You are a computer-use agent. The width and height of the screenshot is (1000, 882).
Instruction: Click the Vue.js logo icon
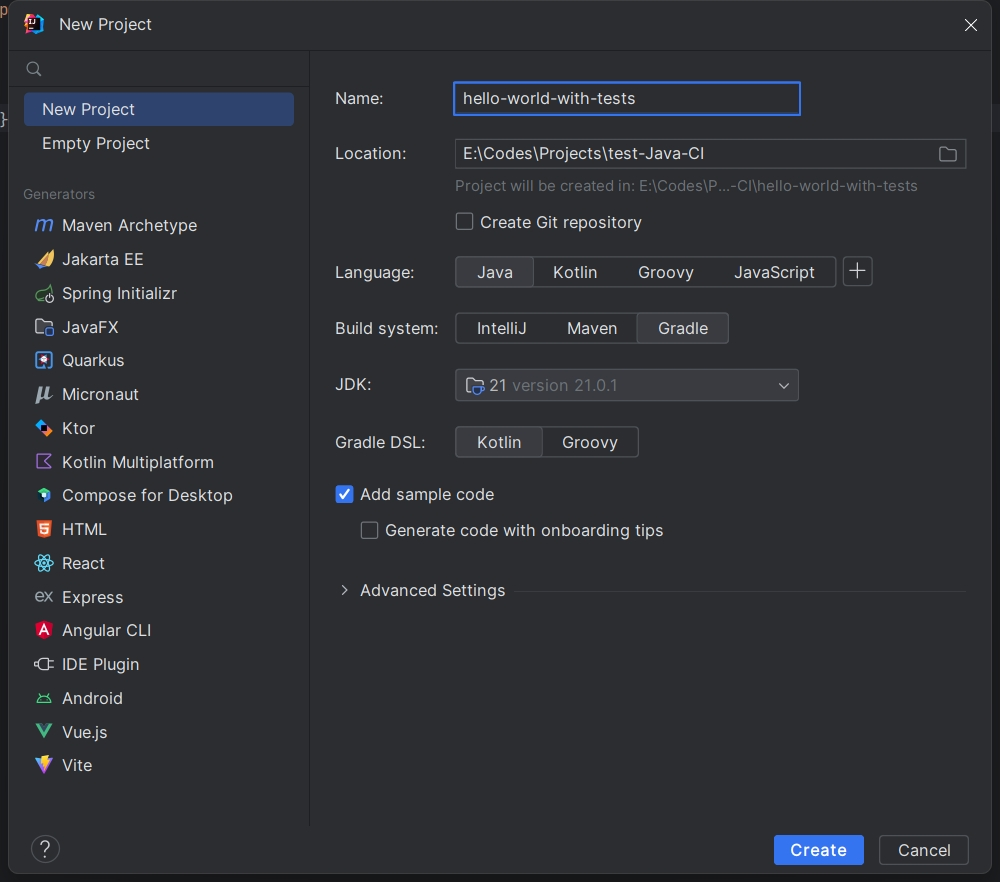click(44, 731)
